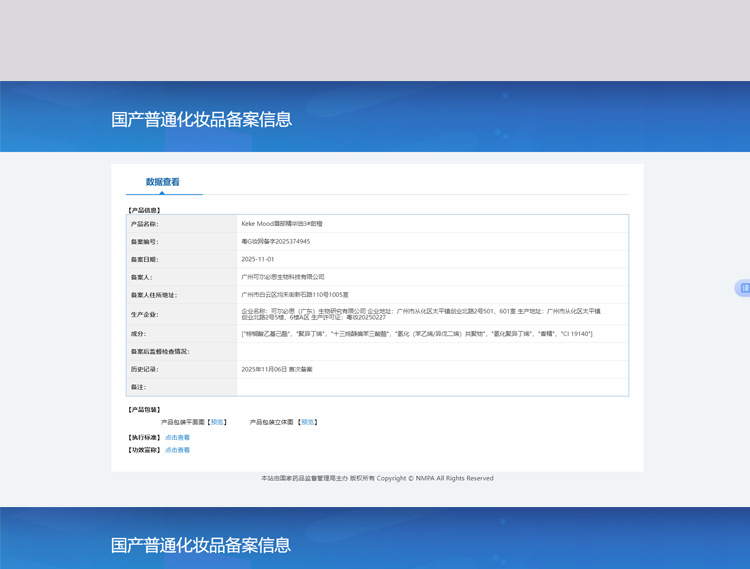Open 预览 link for 产品包装平面图
Viewport: 750px width, 569px height.
pos(217,422)
